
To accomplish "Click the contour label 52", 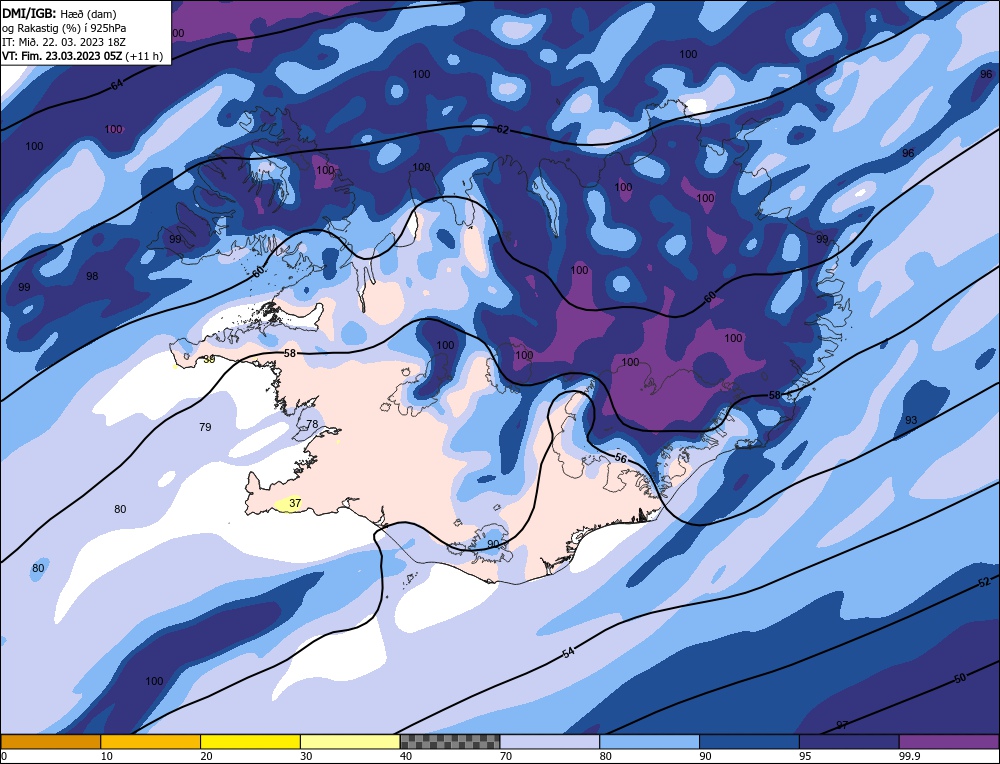I will point(984,582).
